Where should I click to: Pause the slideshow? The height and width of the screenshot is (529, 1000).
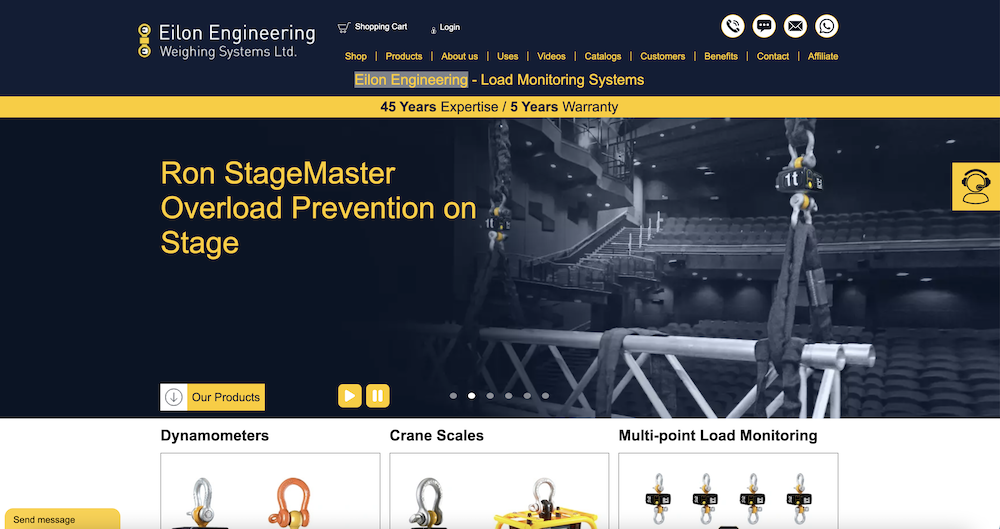pyautogui.click(x=378, y=396)
